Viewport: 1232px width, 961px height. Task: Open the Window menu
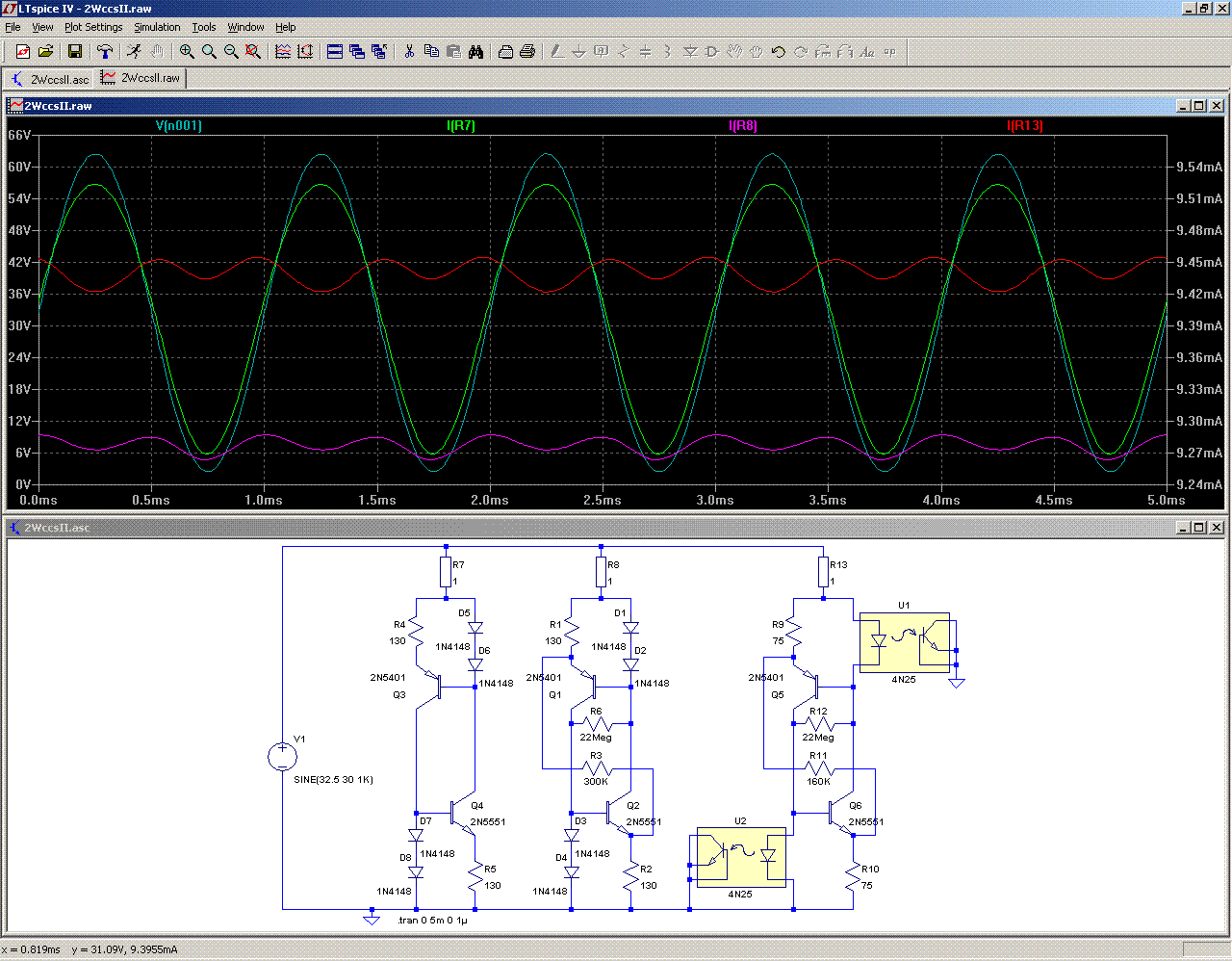pos(245,27)
